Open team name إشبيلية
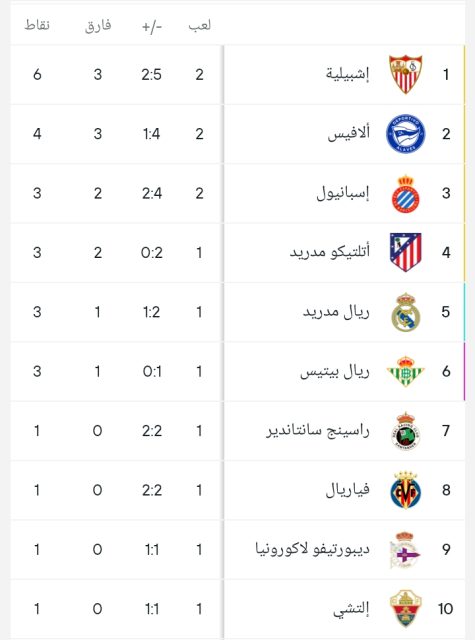Image resolution: width=475 pixels, height=640 pixels. pyautogui.click(x=347, y=75)
